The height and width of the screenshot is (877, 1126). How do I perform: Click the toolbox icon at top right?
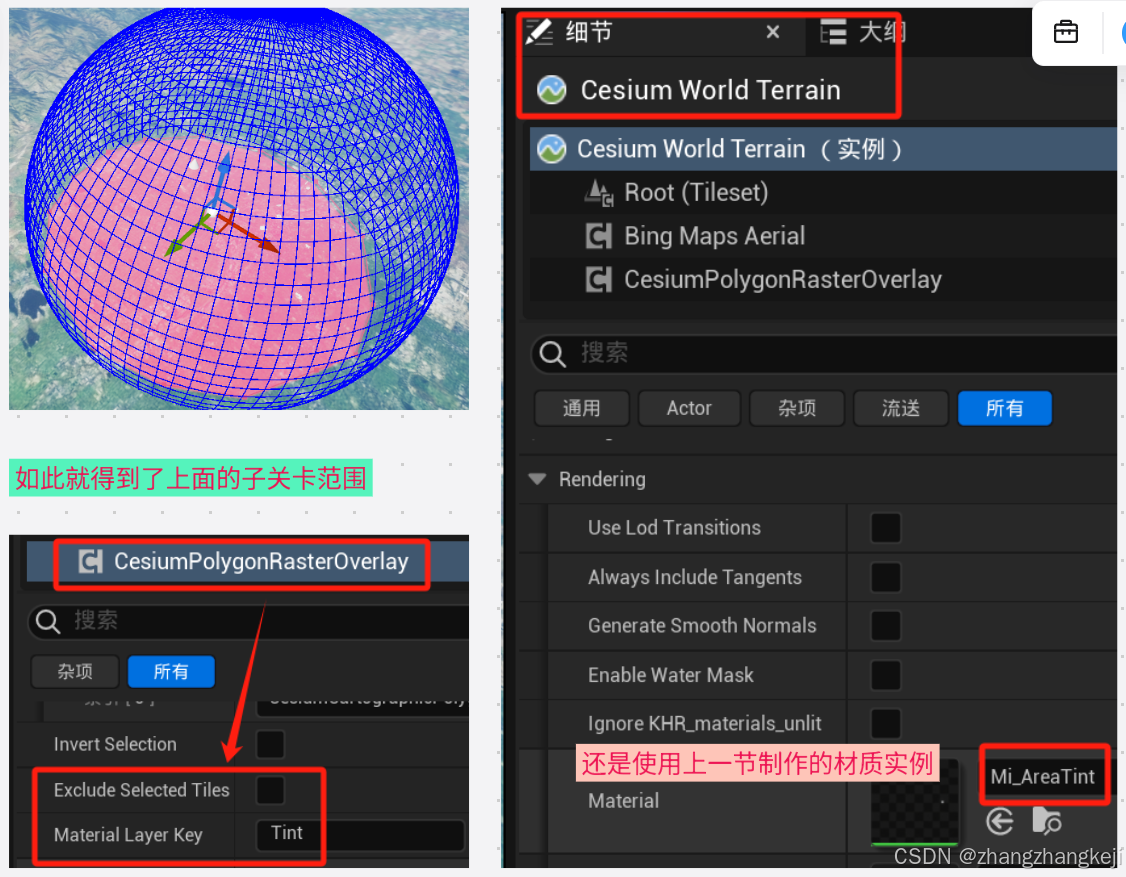1066,32
